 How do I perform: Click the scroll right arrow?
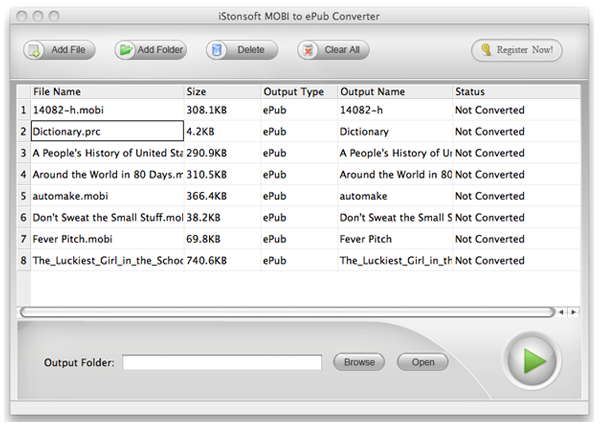click(x=574, y=312)
